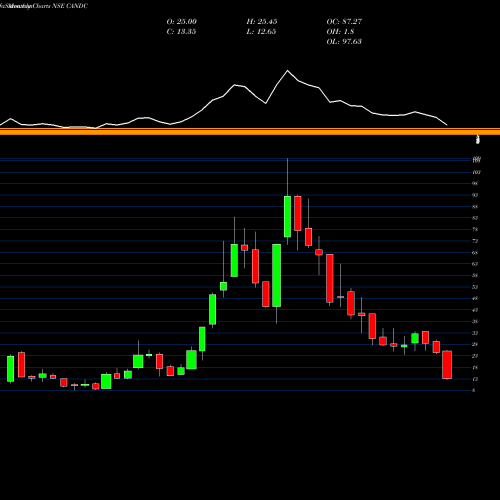Click the 88 price axis label
Viewport: 500px width, 500px height.
(x=475, y=207)
